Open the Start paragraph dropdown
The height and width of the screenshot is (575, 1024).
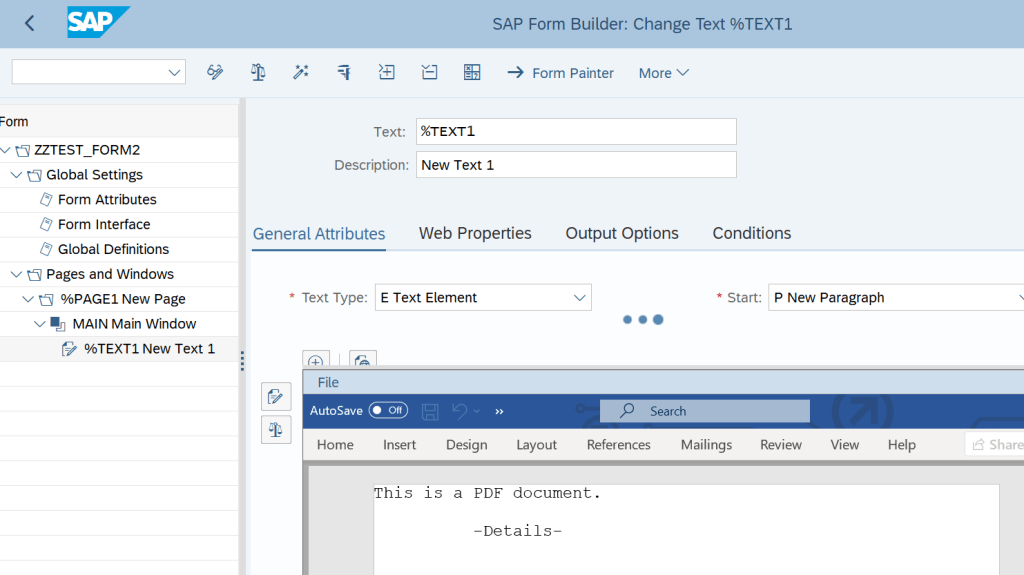tap(1017, 298)
